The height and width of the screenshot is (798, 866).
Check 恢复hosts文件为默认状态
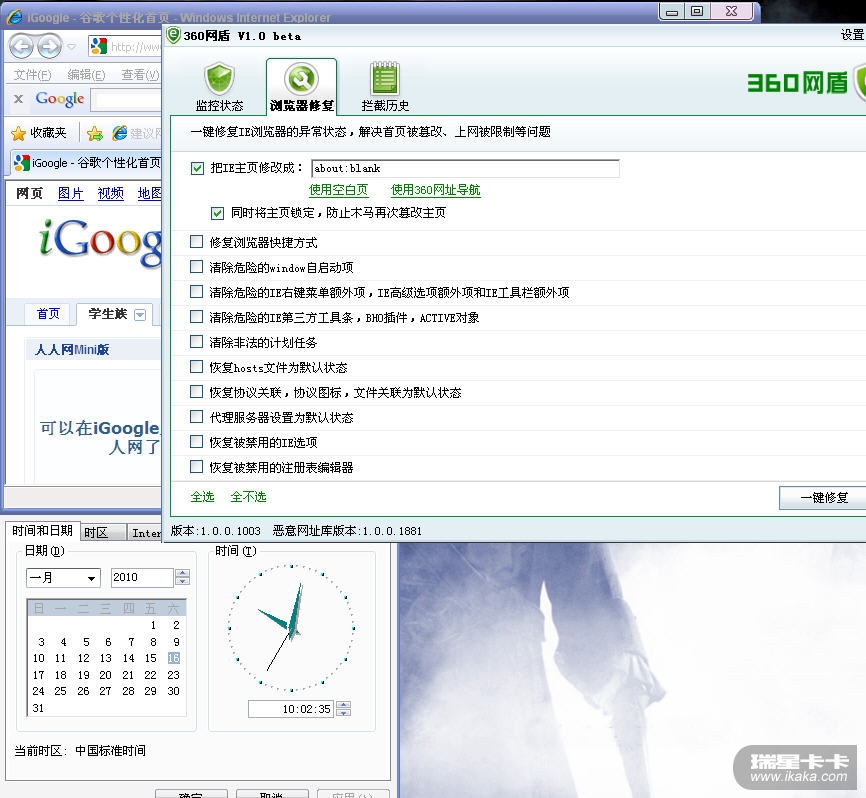point(196,366)
